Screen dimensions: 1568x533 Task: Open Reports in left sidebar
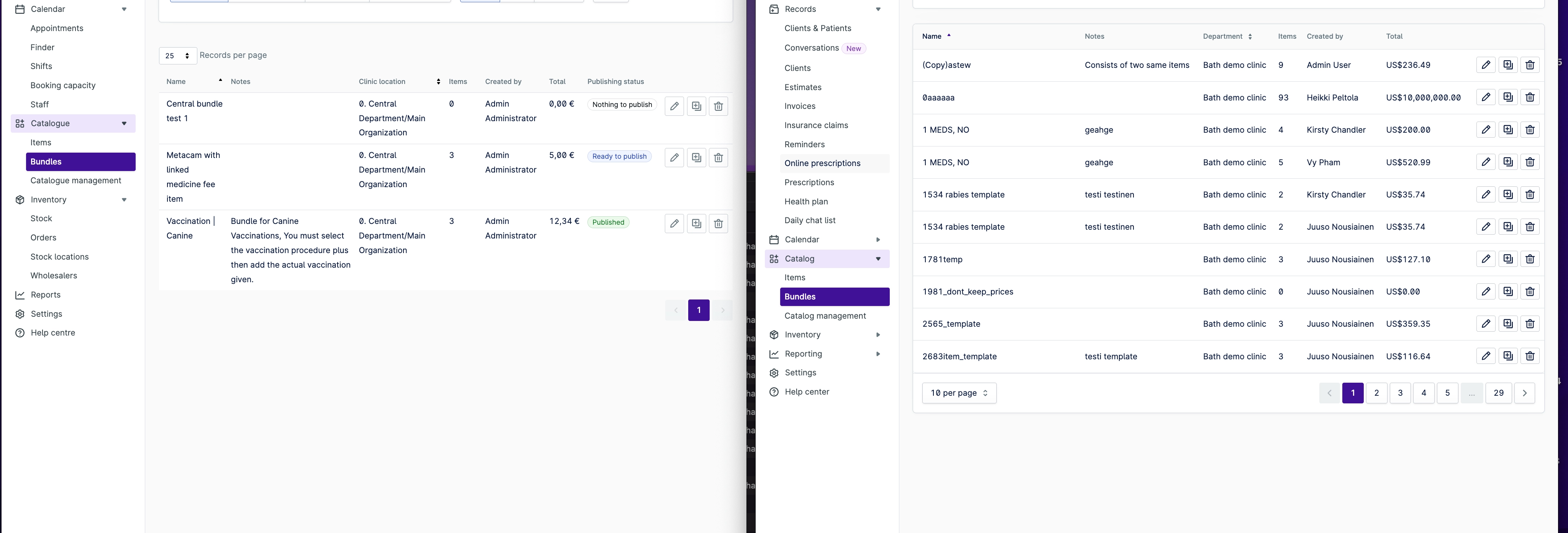tap(46, 295)
